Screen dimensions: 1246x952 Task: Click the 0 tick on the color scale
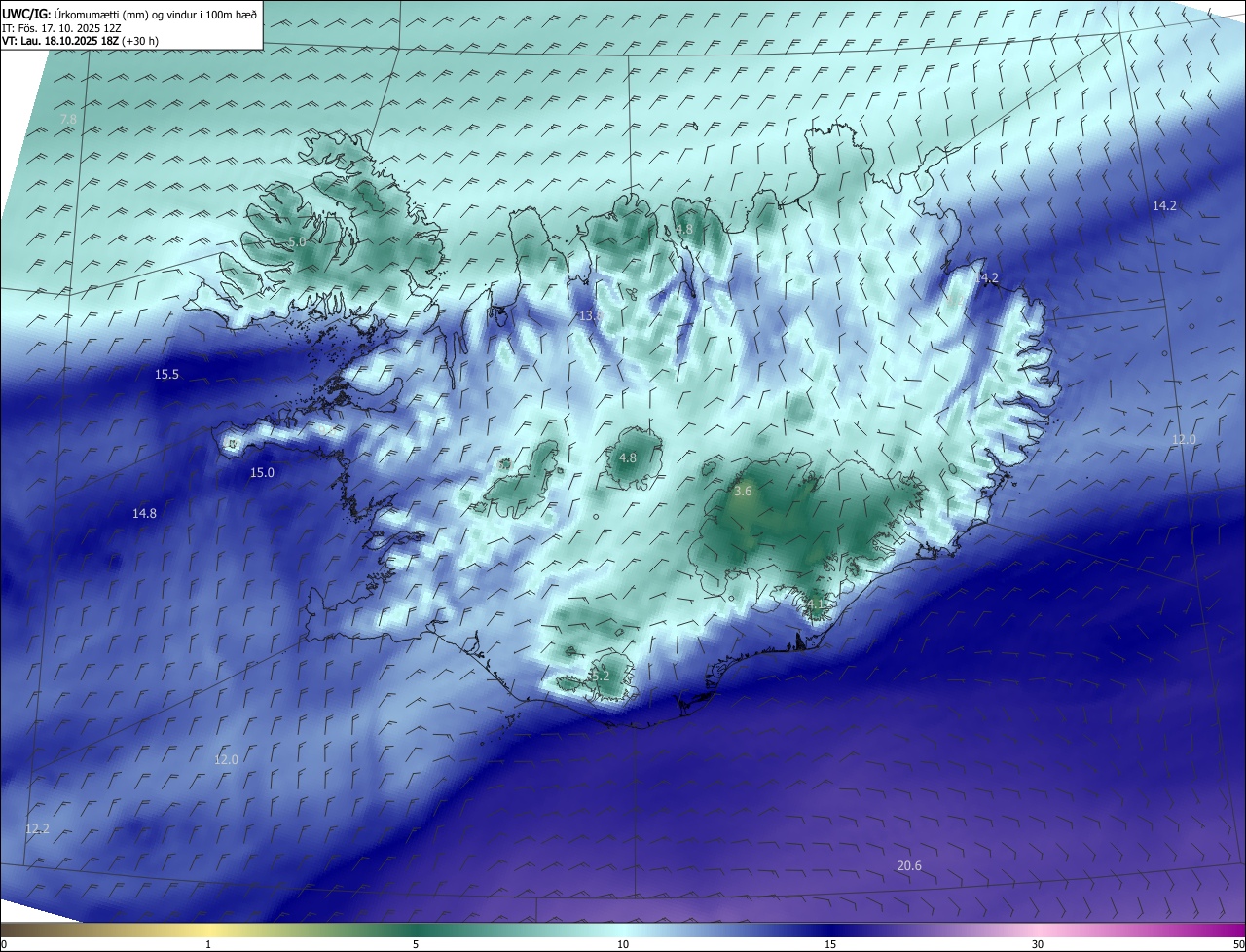click(4, 944)
